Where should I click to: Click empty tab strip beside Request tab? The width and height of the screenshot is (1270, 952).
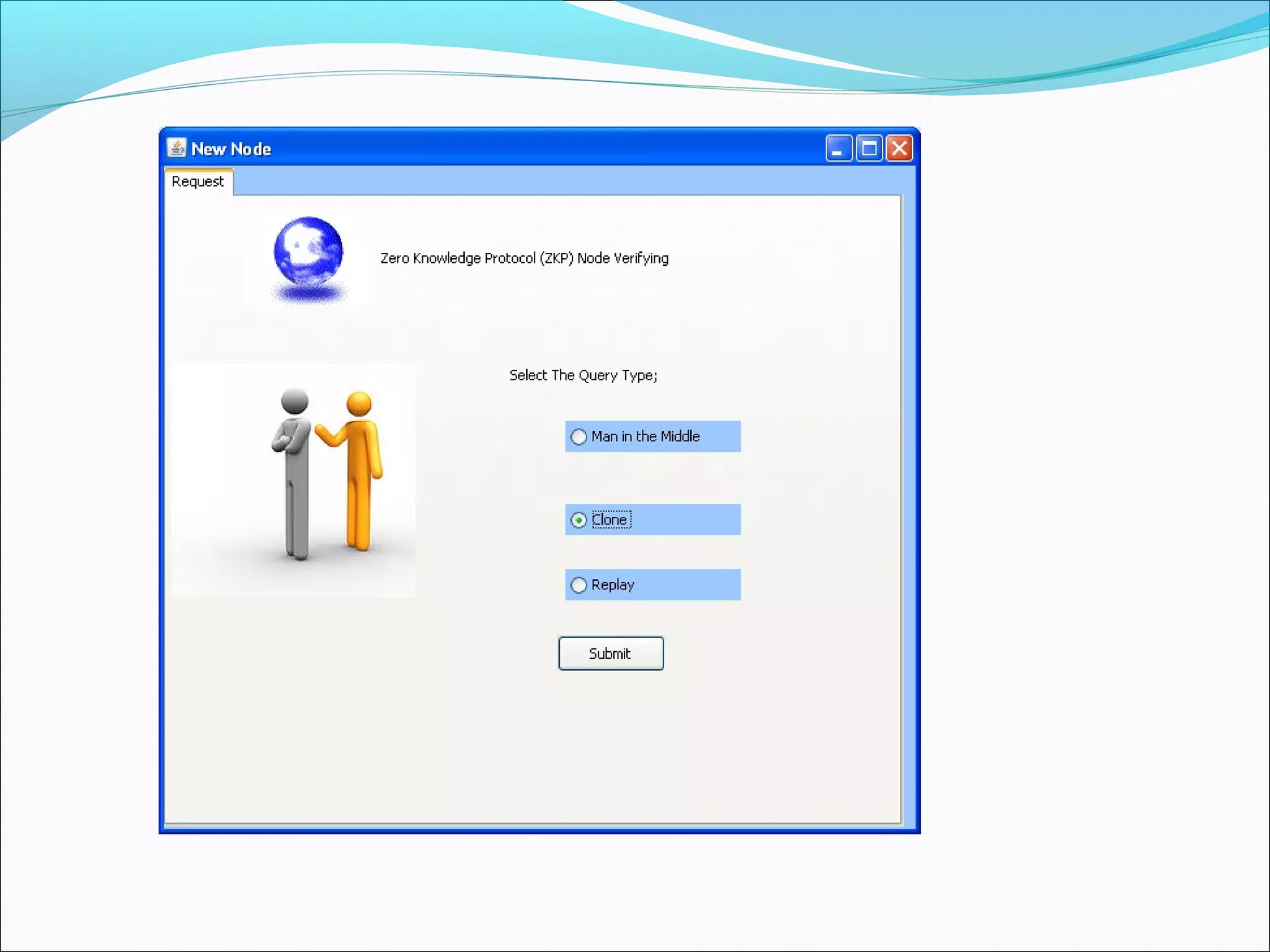coord(558,182)
